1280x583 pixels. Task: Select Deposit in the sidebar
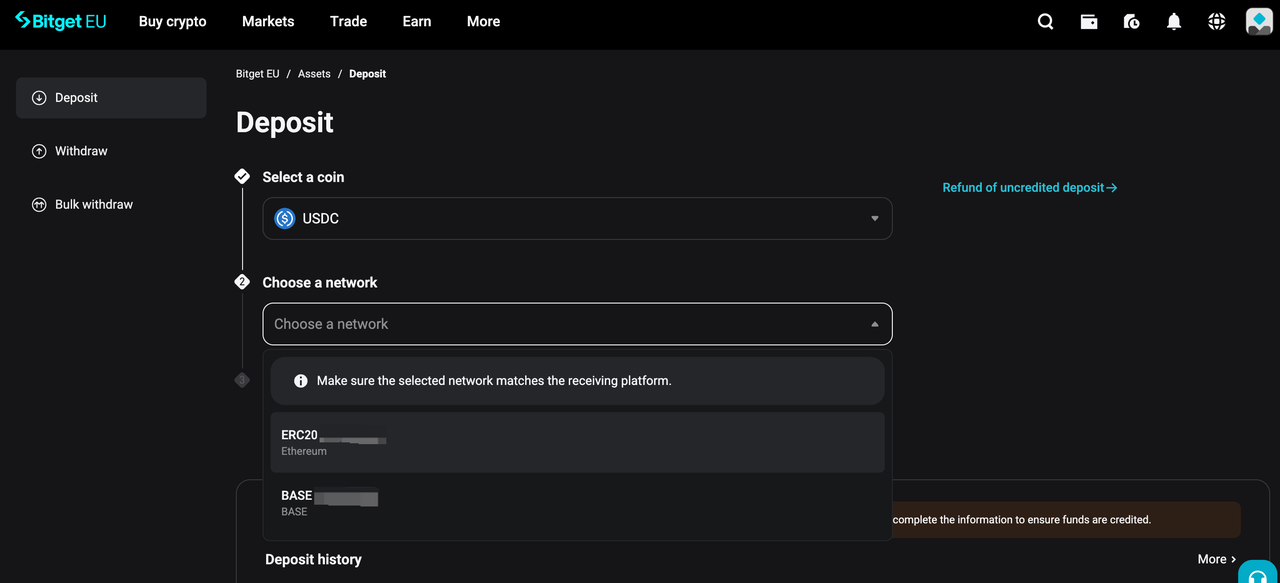111,98
